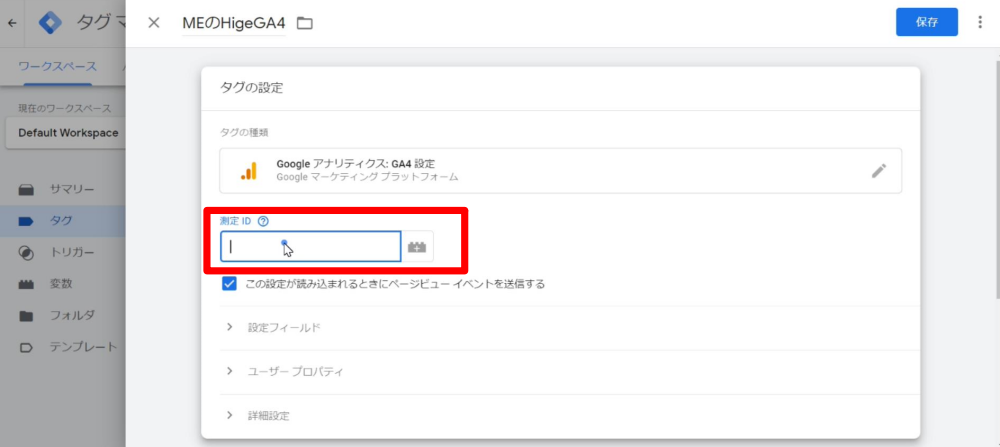Click the tag name MEのHigeGA4 field
Viewport: 1000px width, 447px height.
coord(234,24)
